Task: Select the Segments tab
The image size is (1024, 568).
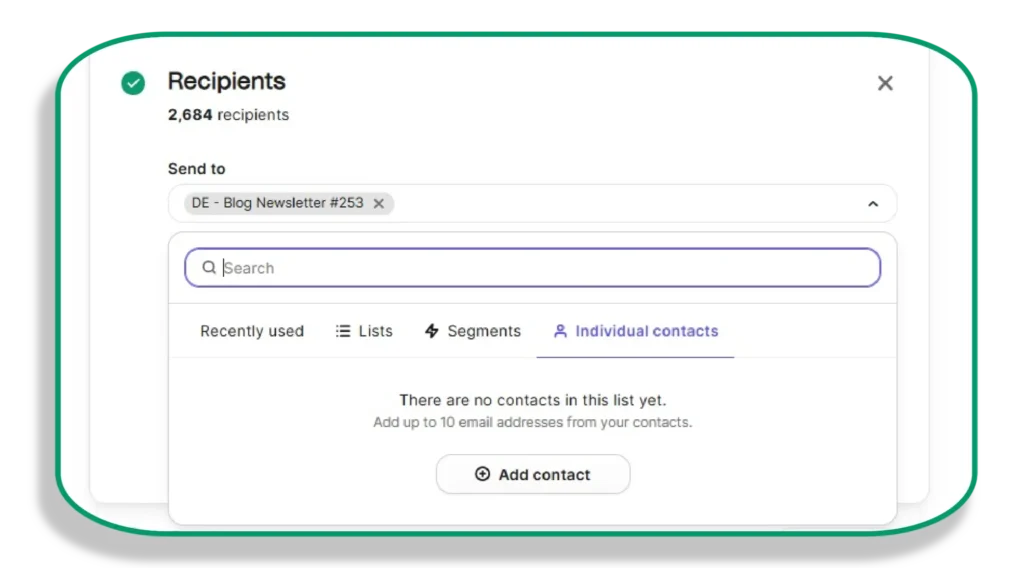Action: 473,331
